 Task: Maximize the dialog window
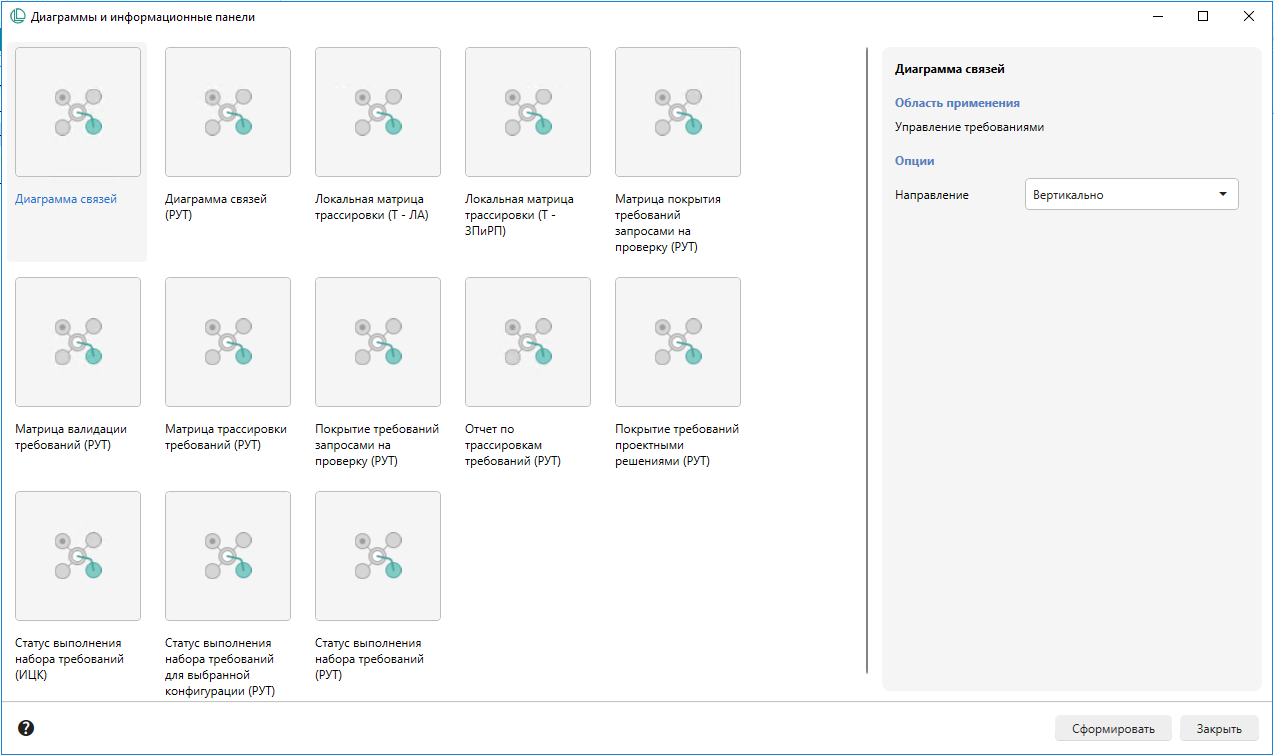pyautogui.click(x=1203, y=16)
